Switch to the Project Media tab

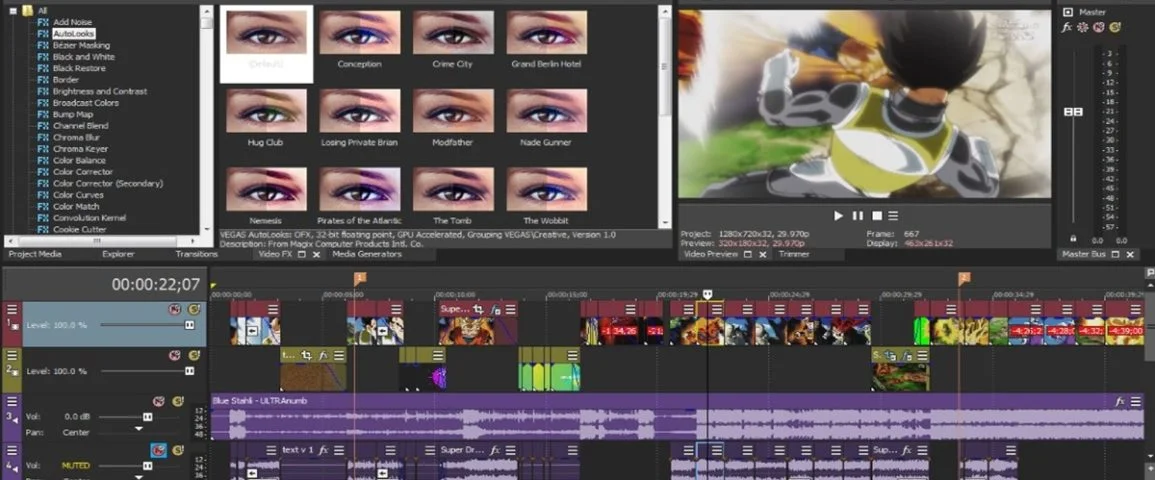pos(35,254)
